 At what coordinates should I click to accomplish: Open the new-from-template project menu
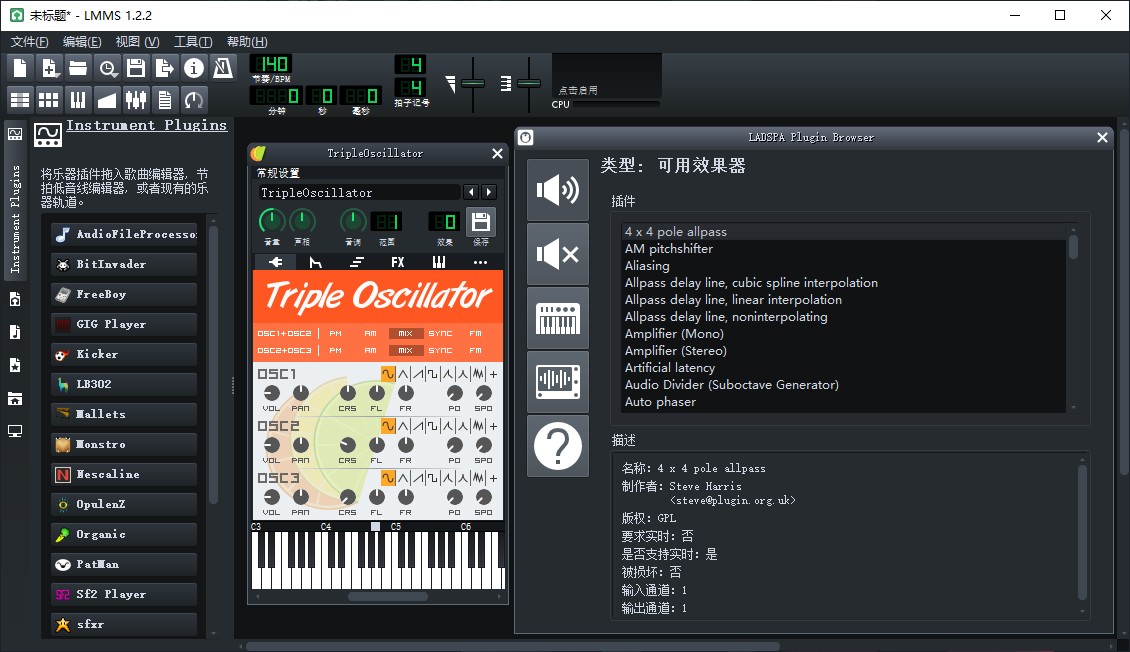[x=49, y=68]
